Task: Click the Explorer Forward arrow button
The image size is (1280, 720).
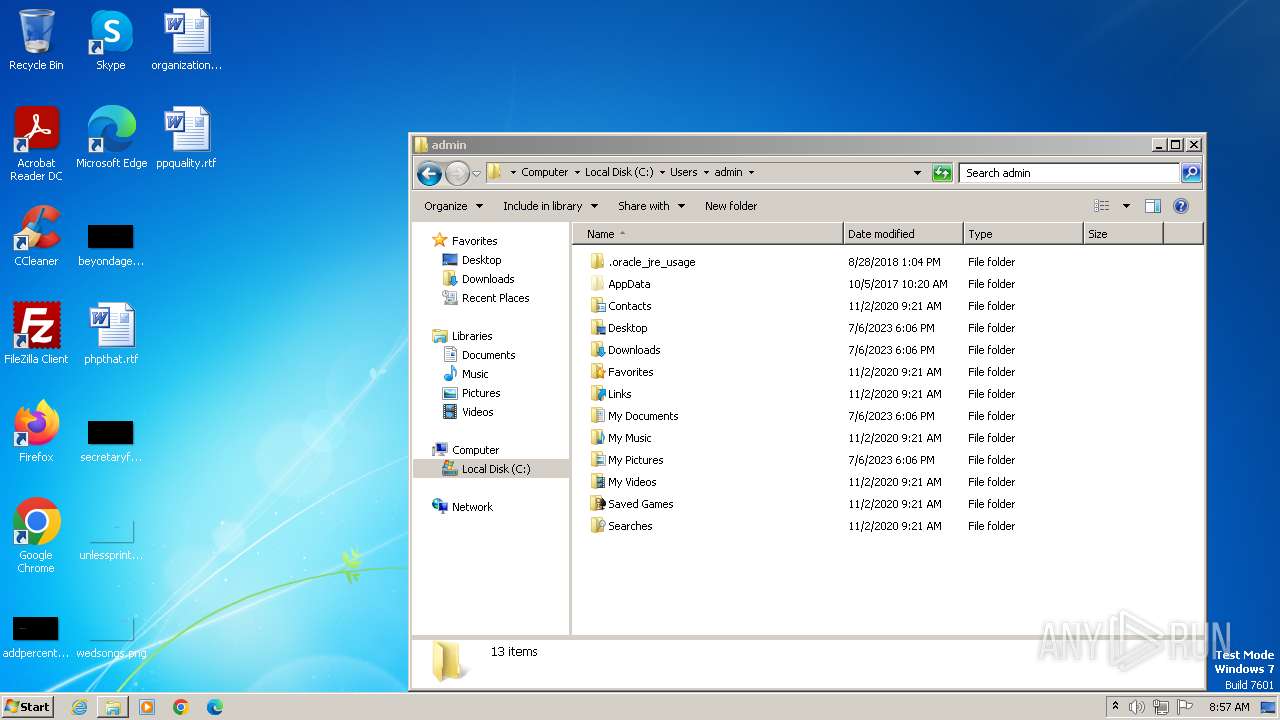Action: tap(457, 173)
